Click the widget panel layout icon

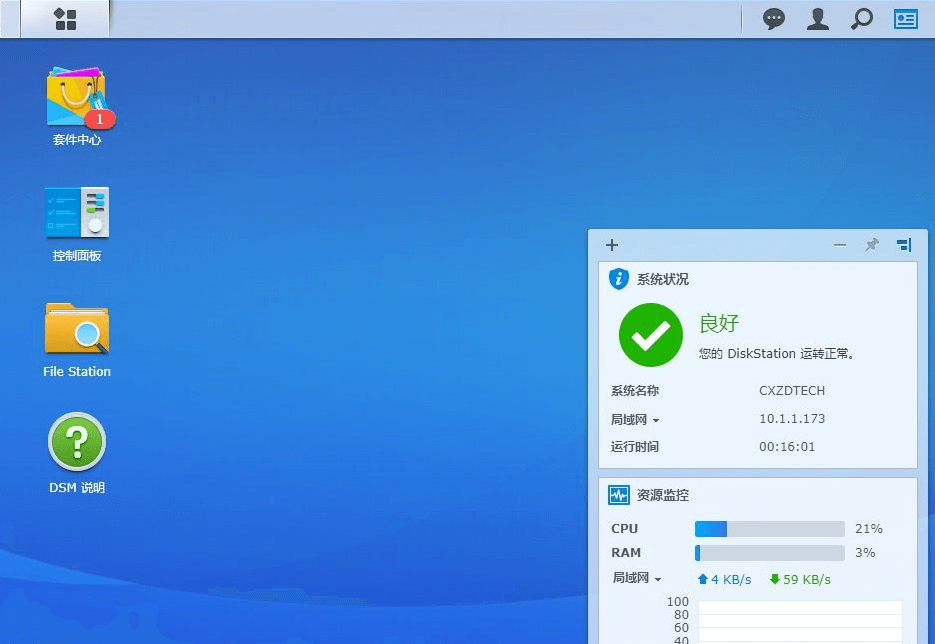pos(904,245)
